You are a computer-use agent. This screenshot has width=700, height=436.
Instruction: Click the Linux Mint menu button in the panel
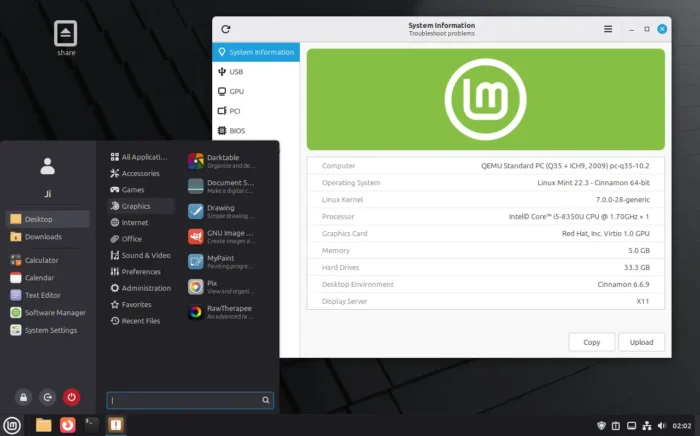click(12, 425)
